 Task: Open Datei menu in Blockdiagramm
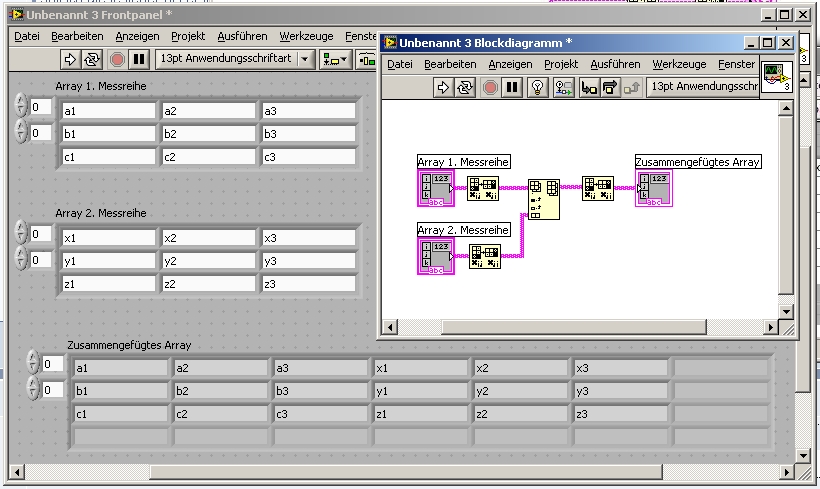400,64
